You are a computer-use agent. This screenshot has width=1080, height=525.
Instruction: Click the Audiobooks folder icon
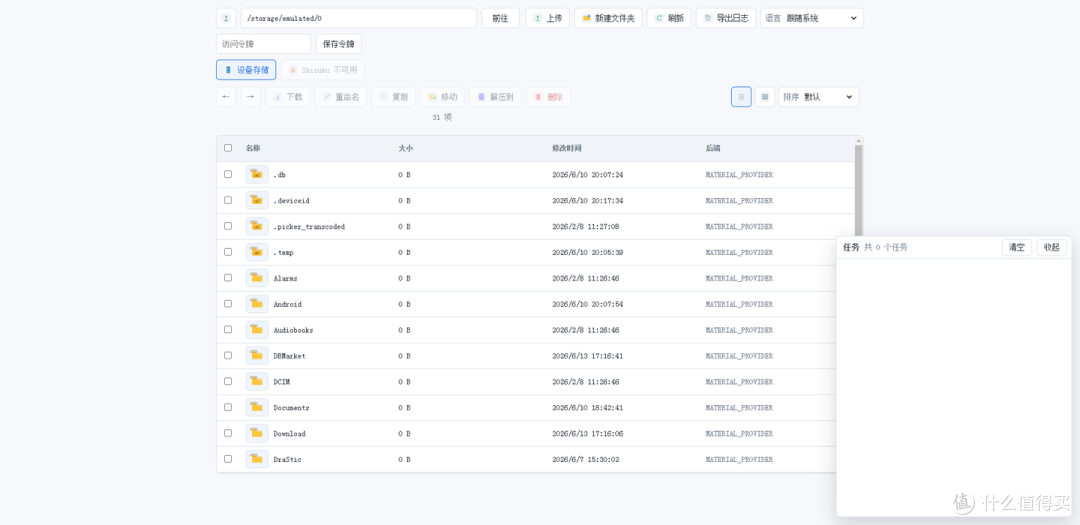(x=257, y=329)
